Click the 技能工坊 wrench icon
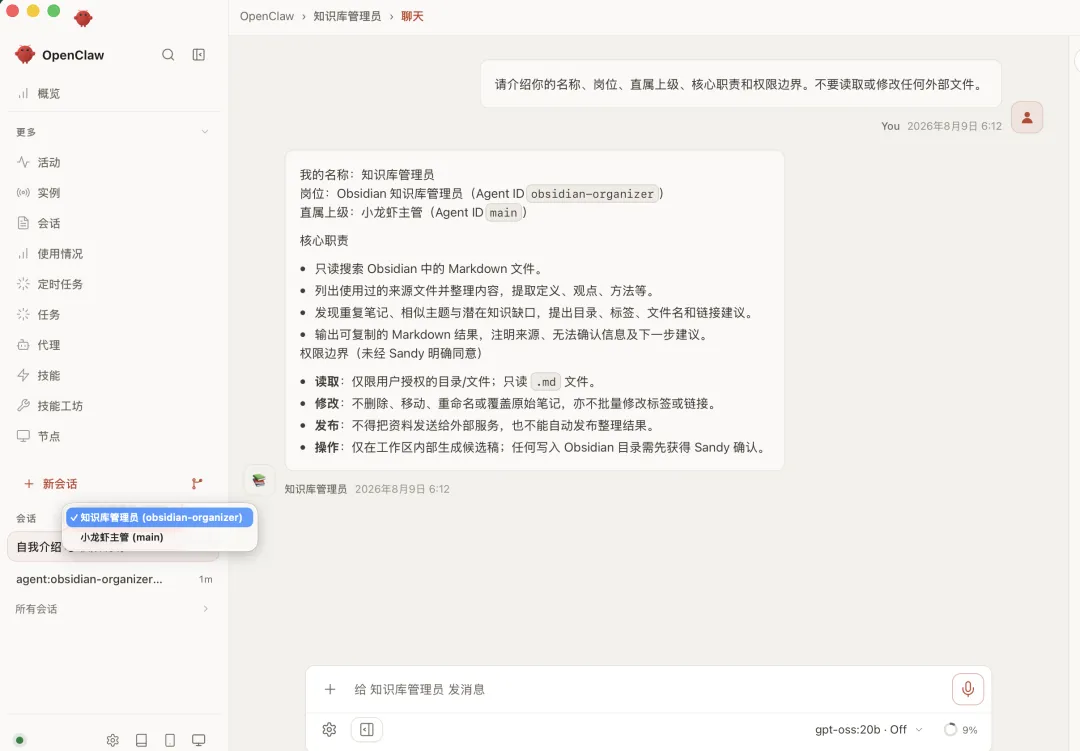The image size is (1080, 751). [23, 405]
